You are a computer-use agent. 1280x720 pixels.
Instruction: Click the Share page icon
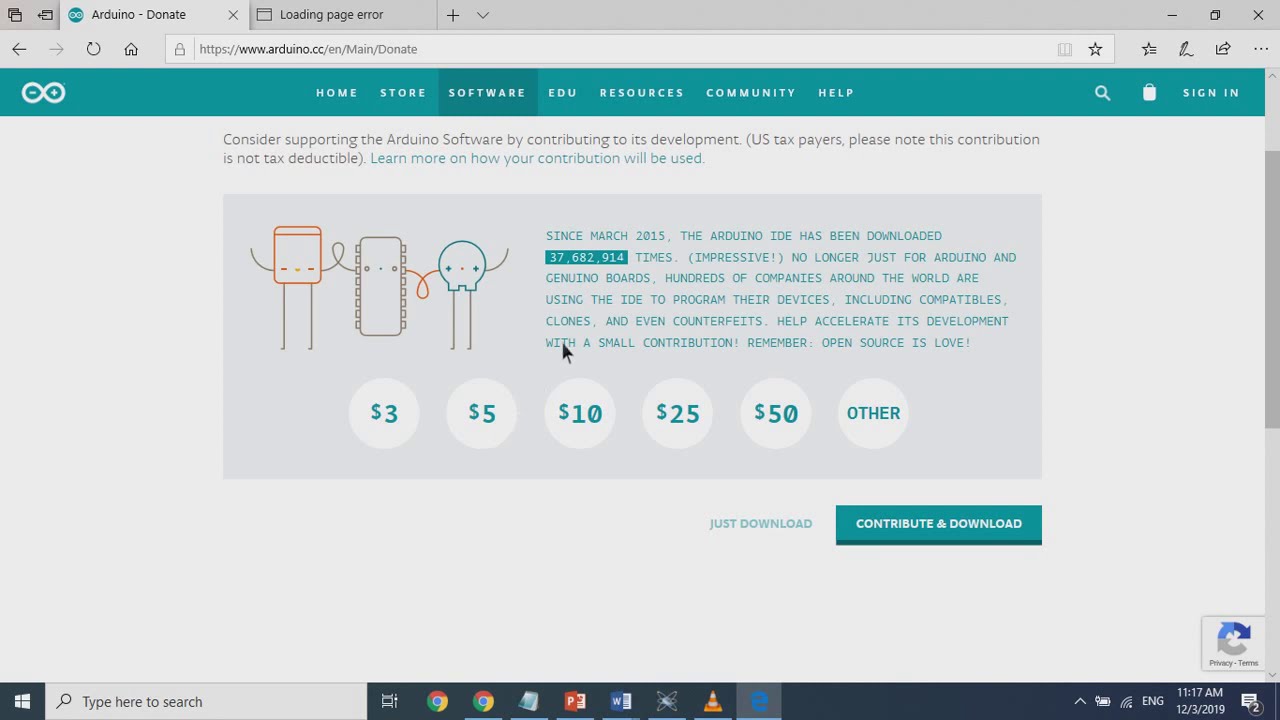(x=1222, y=49)
